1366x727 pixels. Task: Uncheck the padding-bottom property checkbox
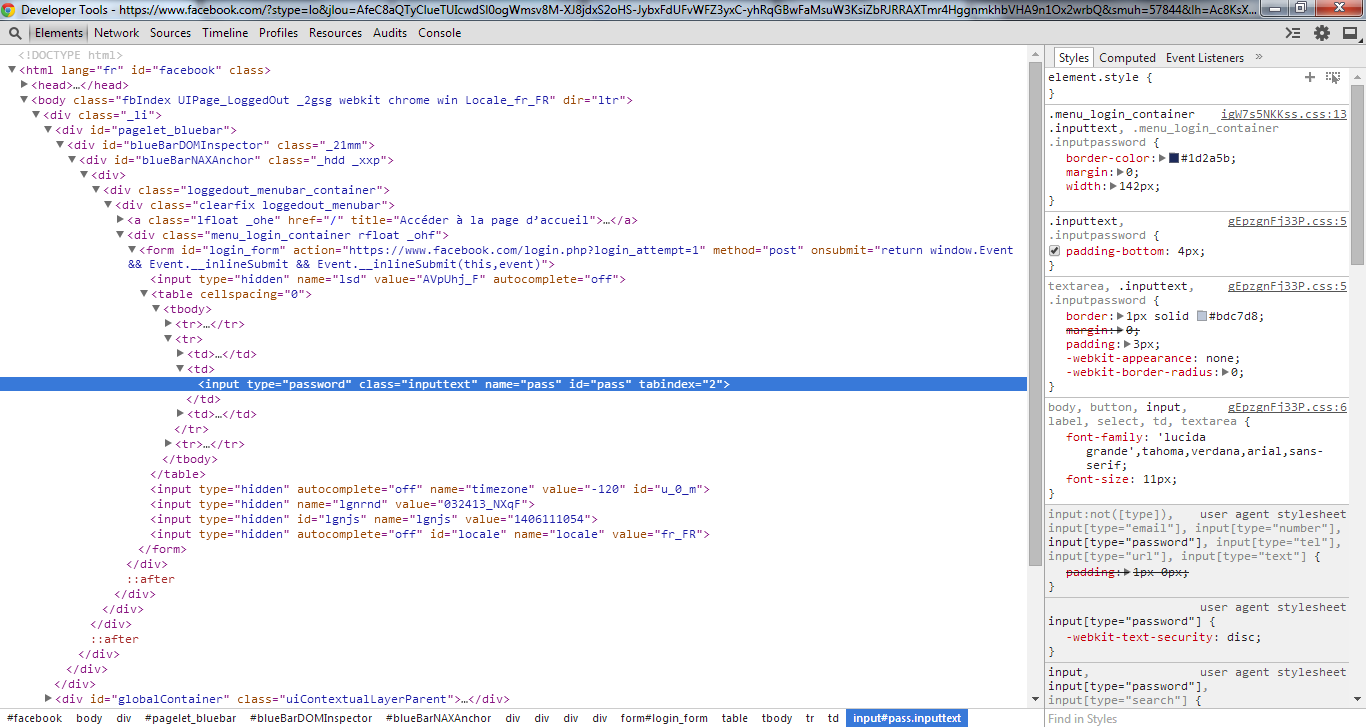[1054, 251]
